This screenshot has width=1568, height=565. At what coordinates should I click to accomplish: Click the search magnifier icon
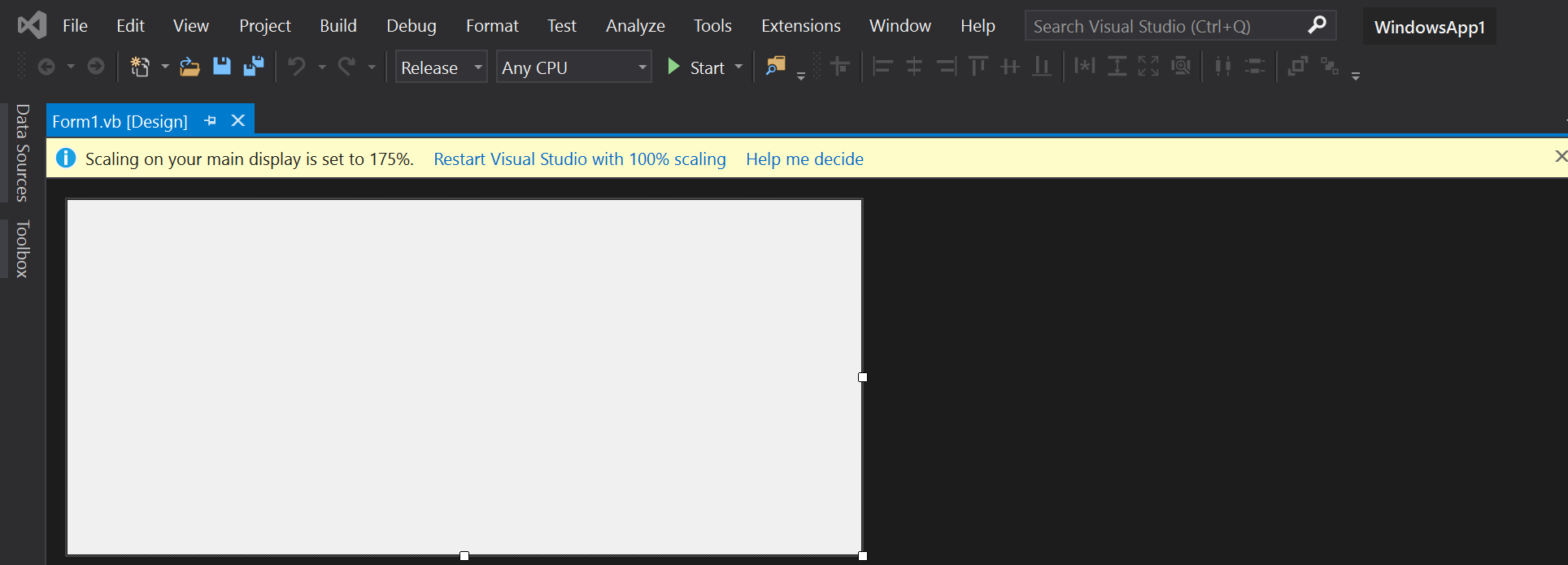tap(1318, 25)
